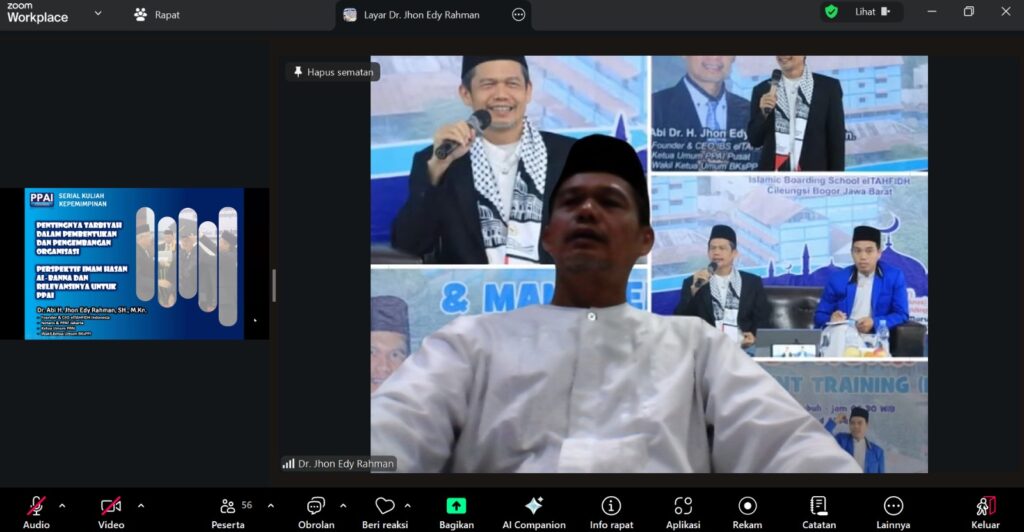The height and width of the screenshot is (532, 1024).
Task: Open the Aplikasi apps panel
Action: pos(683,512)
